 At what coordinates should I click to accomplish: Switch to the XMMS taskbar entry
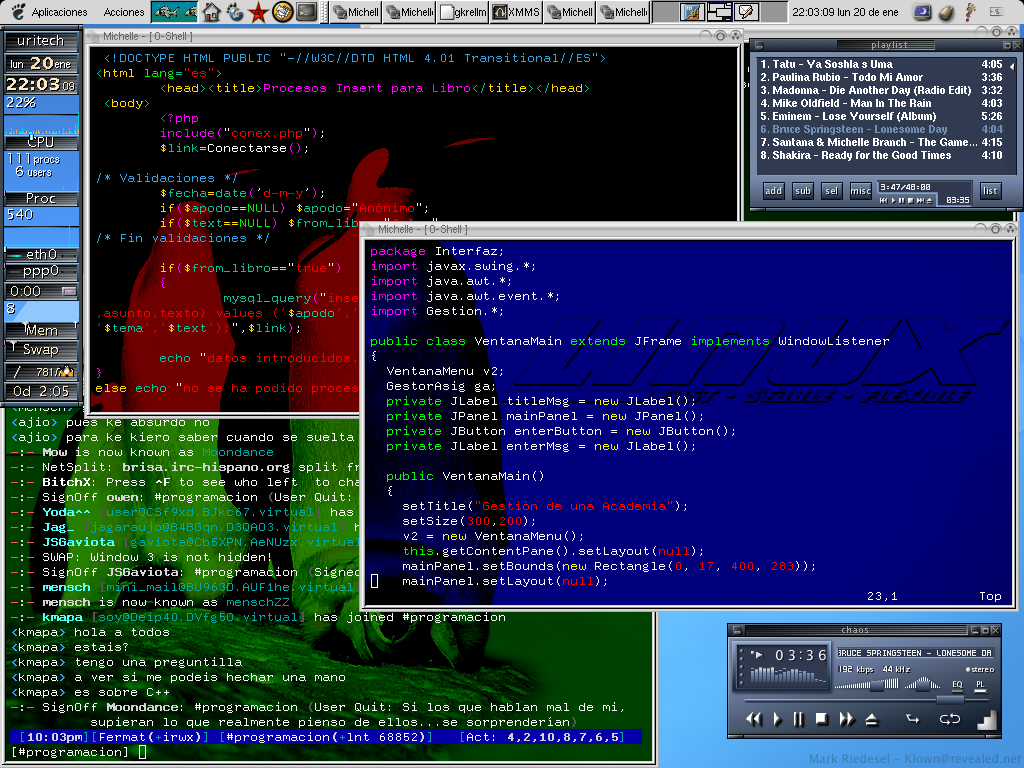click(516, 12)
